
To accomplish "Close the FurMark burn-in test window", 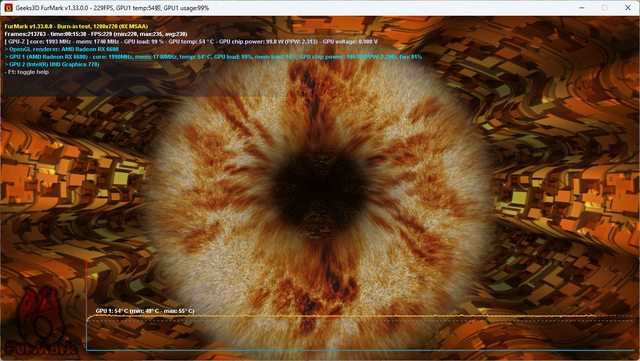I will (x=628, y=8).
